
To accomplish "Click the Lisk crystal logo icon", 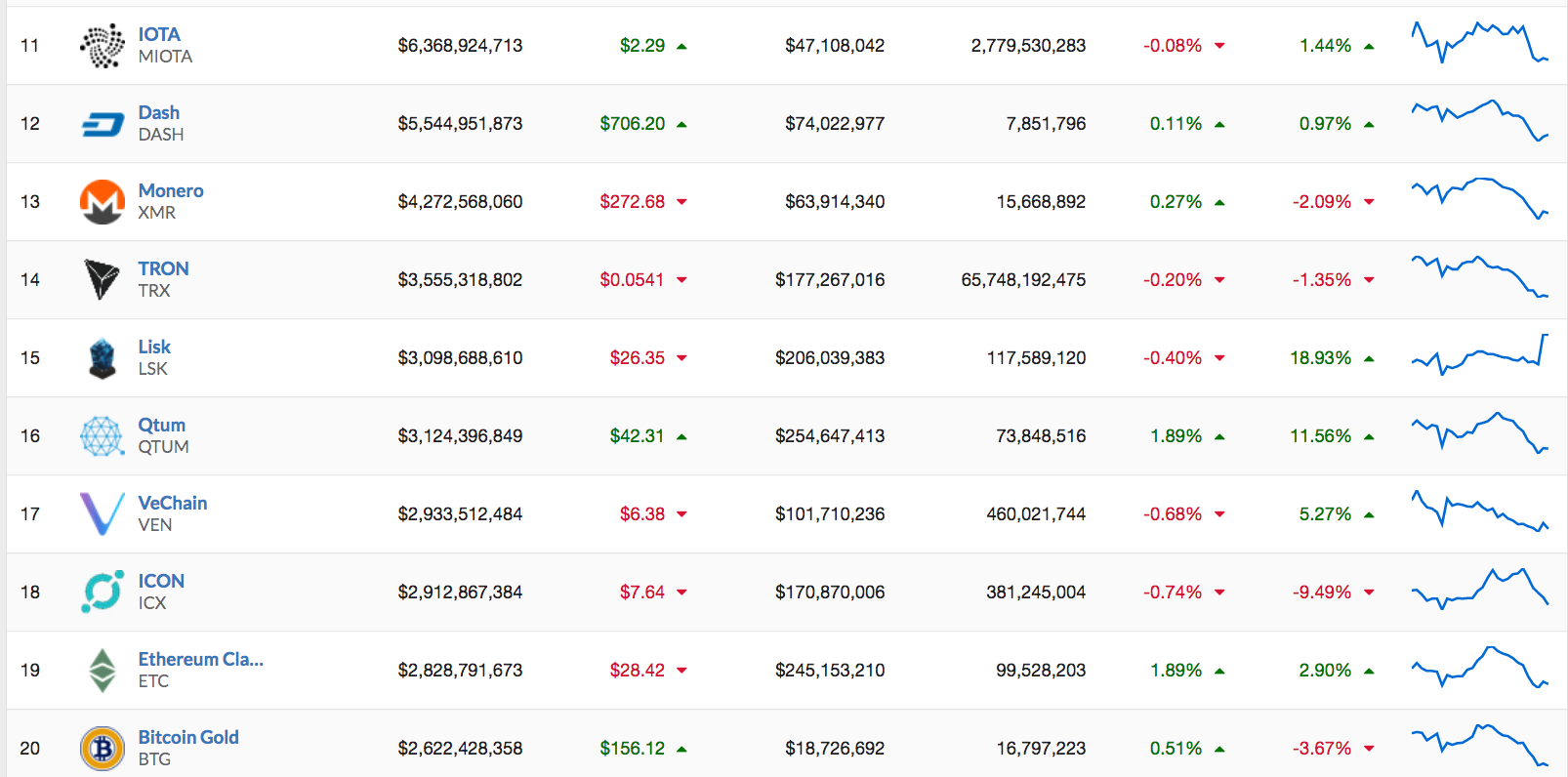I will click(x=103, y=358).
